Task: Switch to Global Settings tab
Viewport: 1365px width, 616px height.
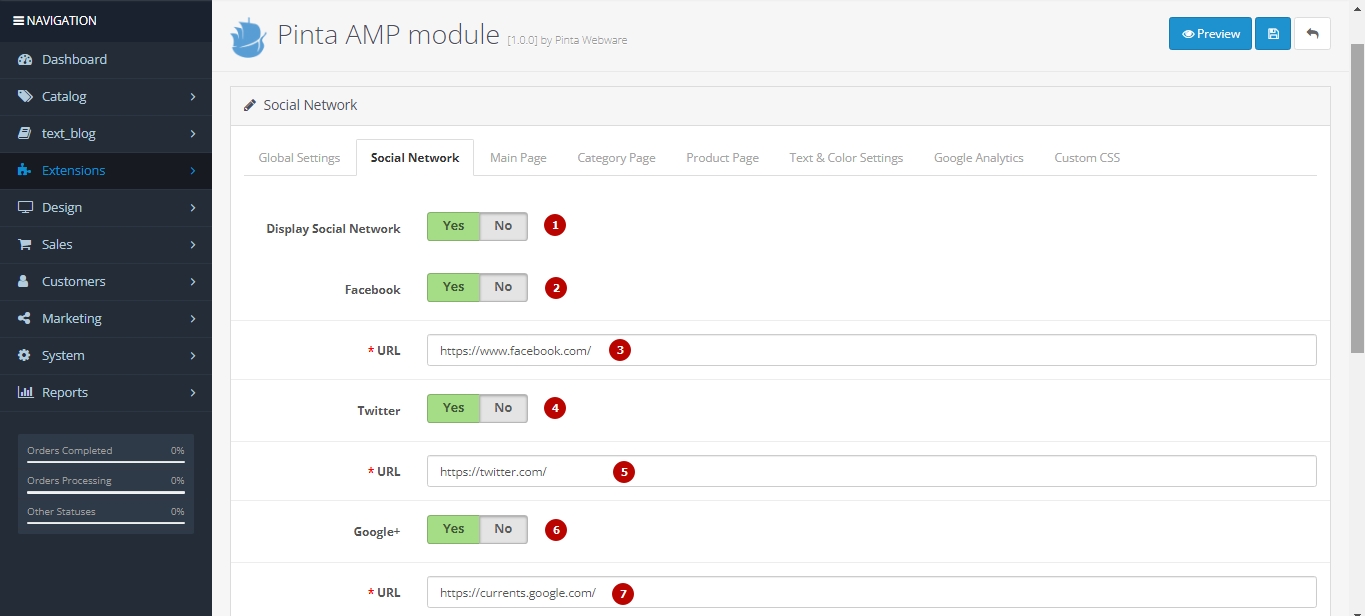Action: pyautogui.click(x=299, y=158)
